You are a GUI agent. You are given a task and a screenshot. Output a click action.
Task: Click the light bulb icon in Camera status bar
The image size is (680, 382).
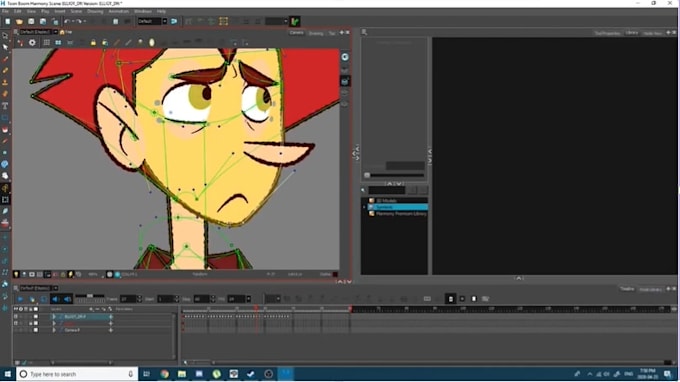point(16,274)
